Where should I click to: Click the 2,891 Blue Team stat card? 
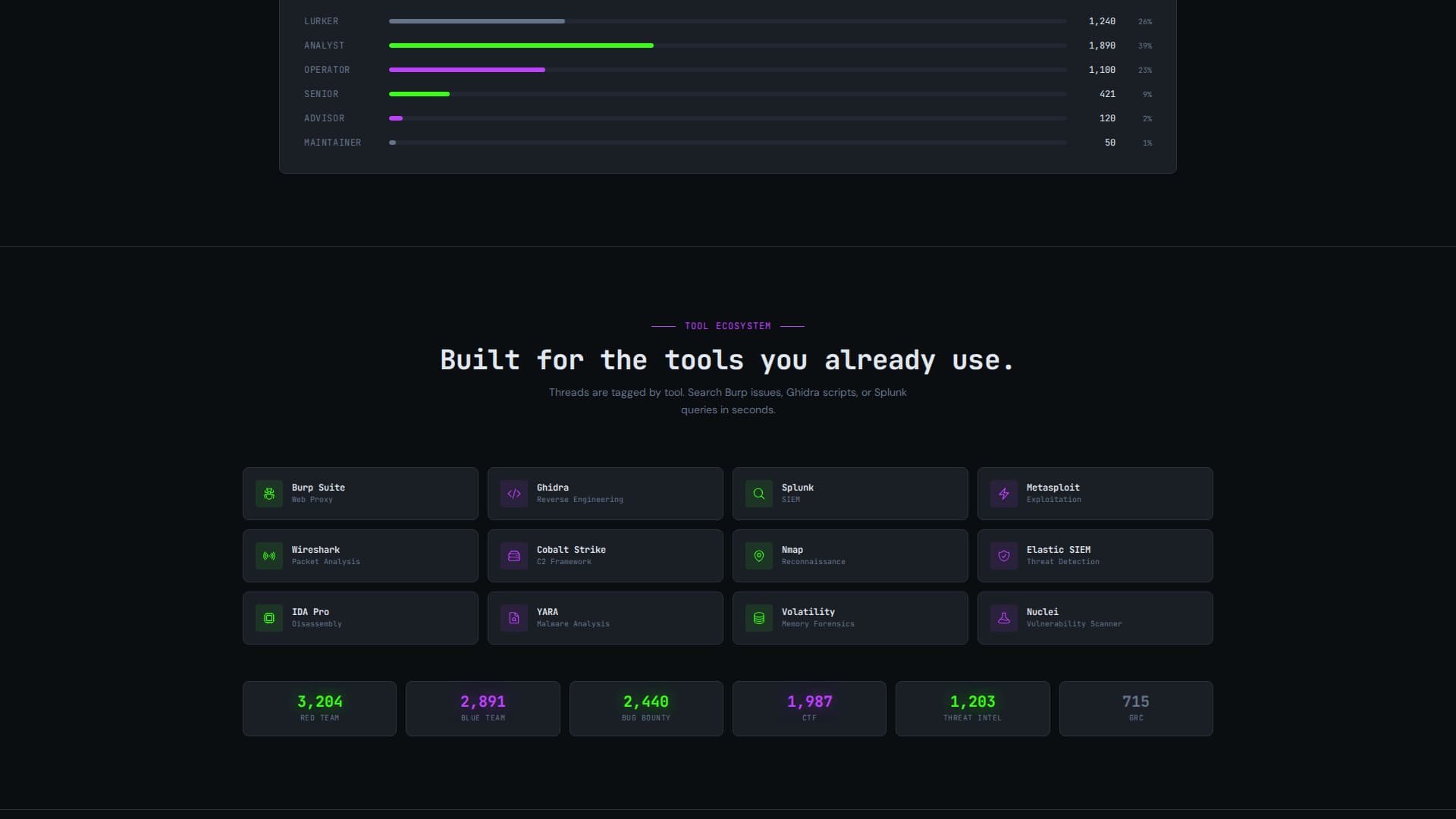coord(483,708)
